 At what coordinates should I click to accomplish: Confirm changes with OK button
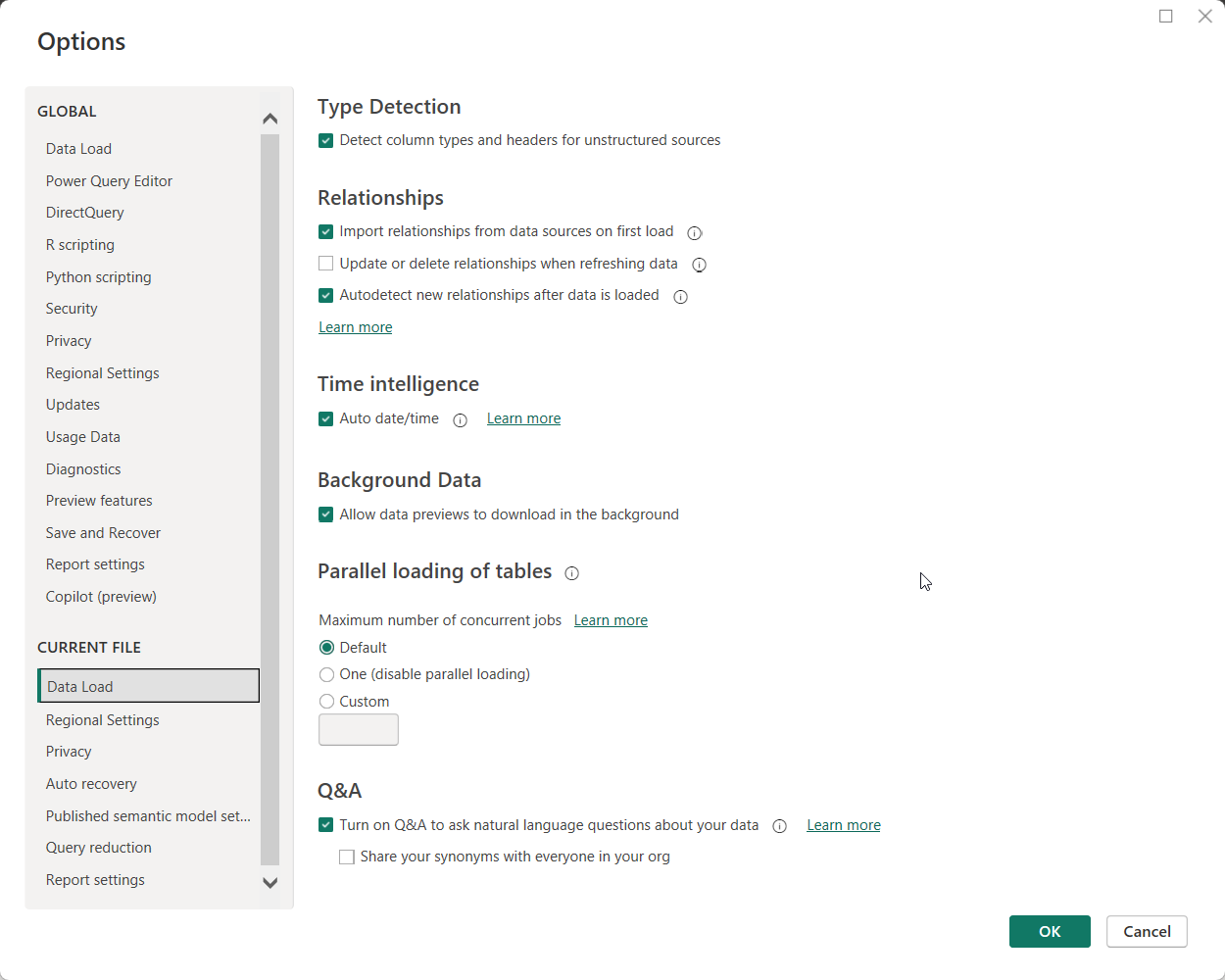1050,931
